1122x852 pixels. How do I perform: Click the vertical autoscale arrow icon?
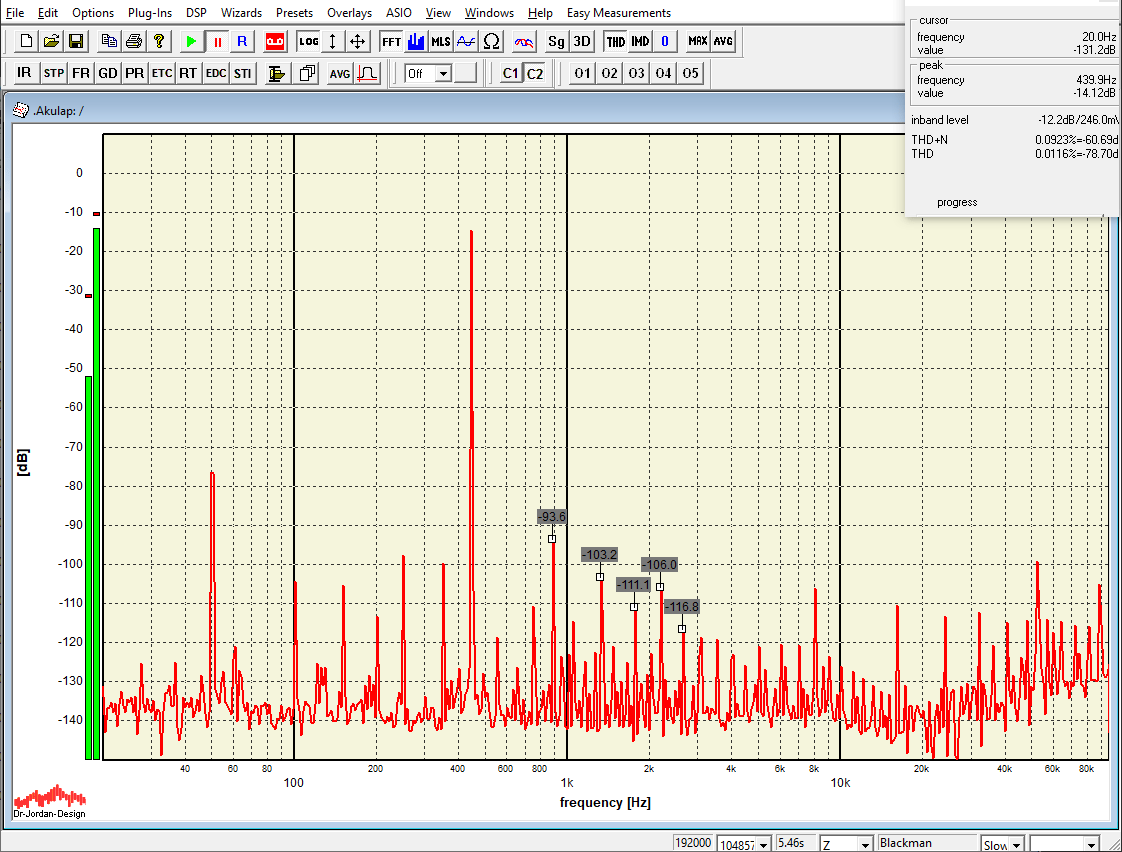333,41
